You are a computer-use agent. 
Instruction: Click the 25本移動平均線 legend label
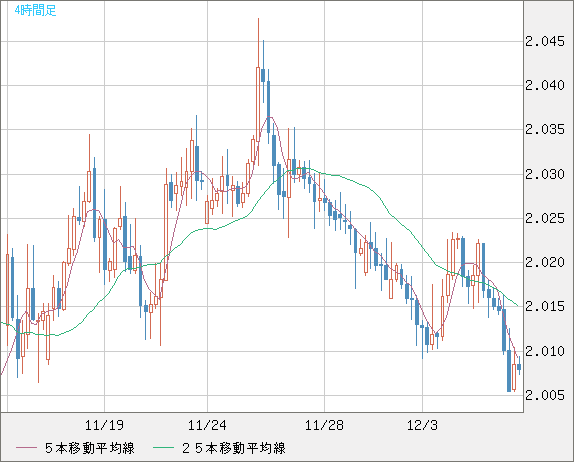234,448
